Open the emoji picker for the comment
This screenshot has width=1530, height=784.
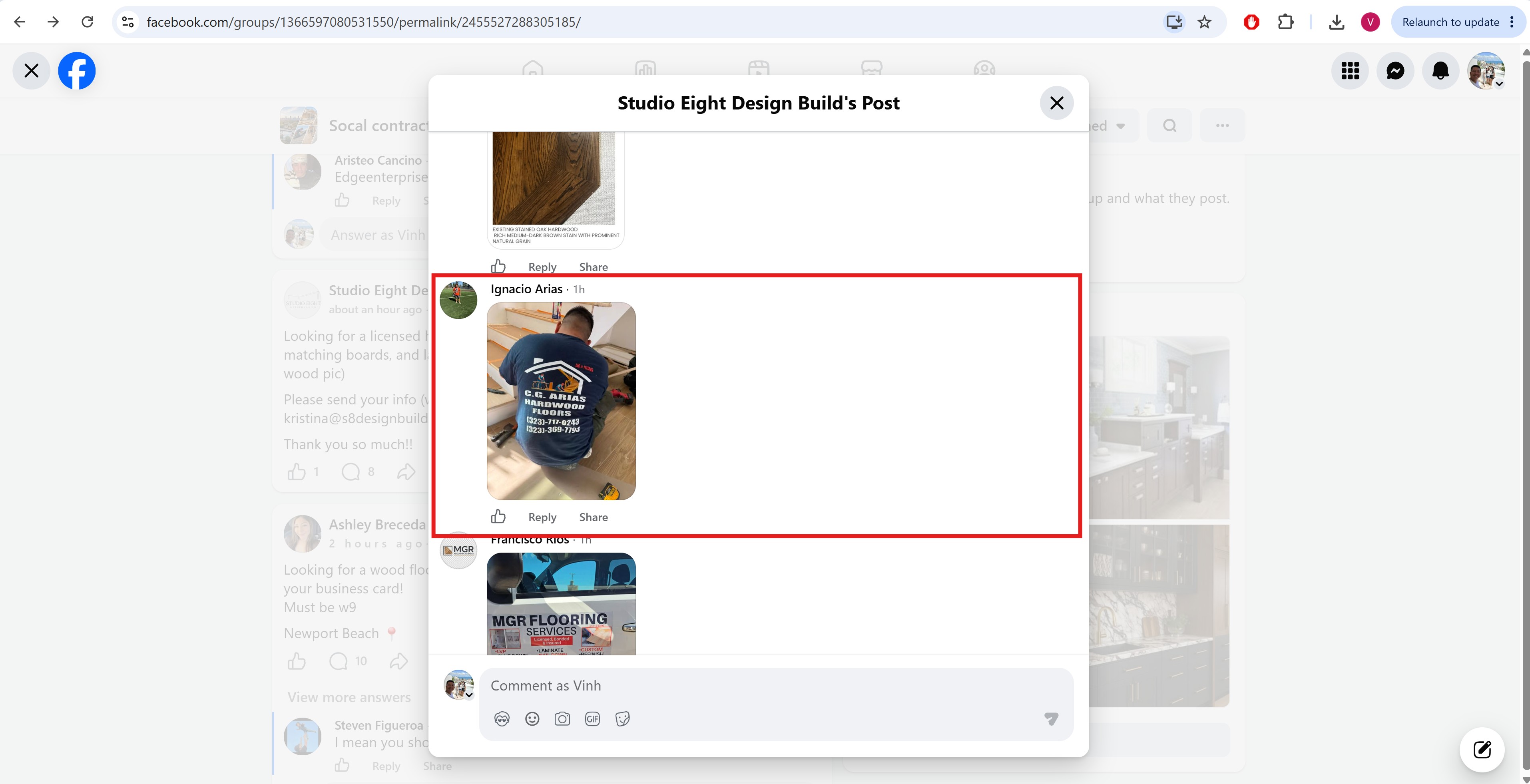coord(532,718)
